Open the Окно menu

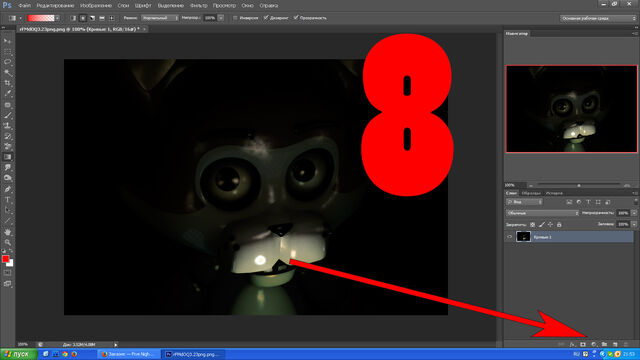tap(247, 6)
